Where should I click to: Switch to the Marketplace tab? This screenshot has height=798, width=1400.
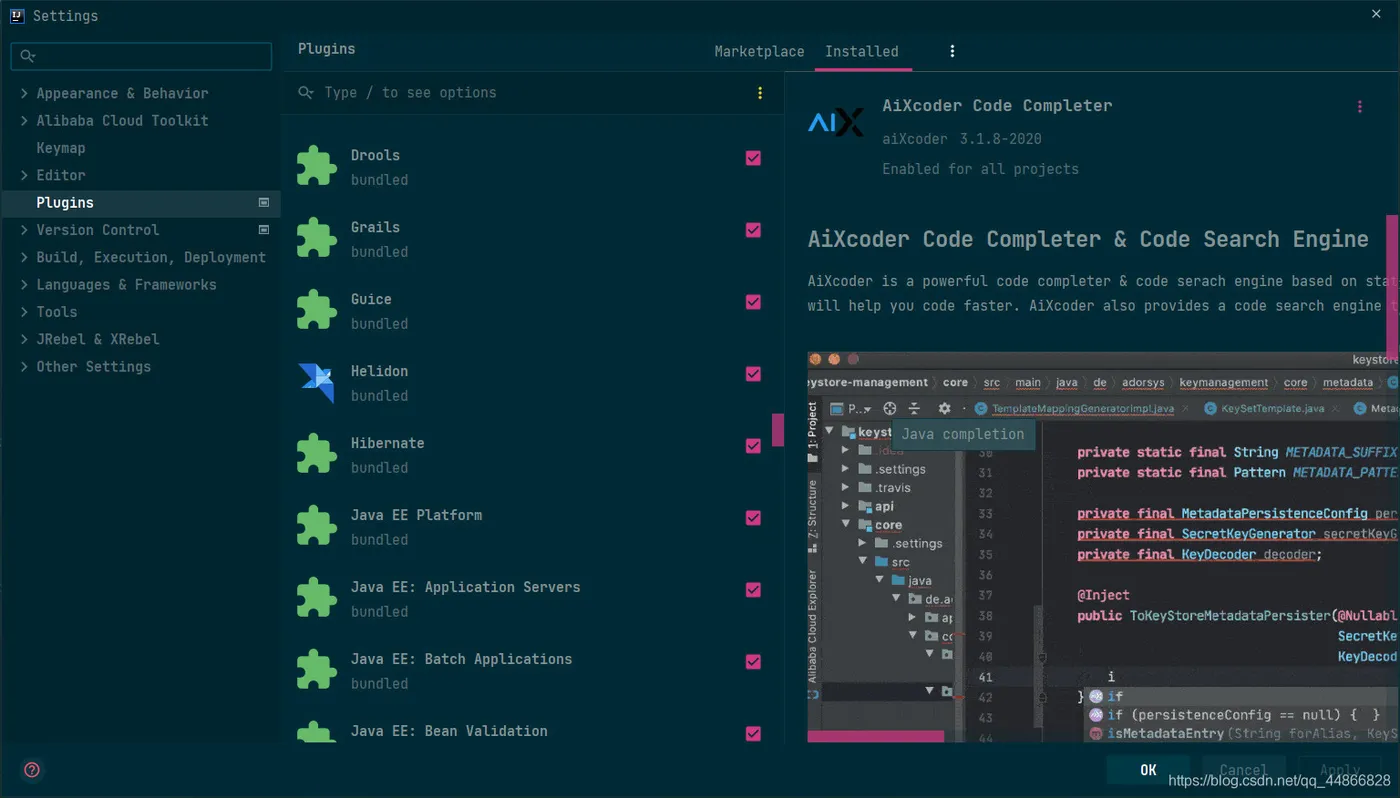[759, 52]
